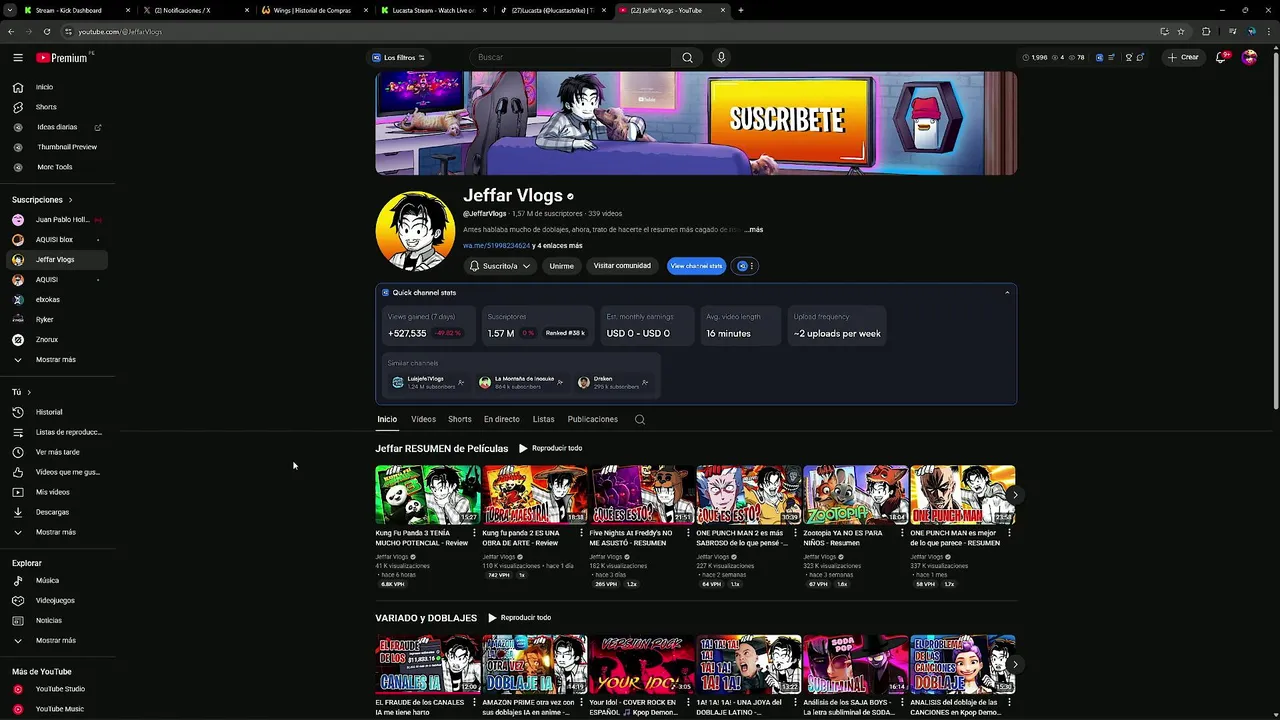Open Noticias under Explorar
The height and width of the screenshot is (720, 1280).
(x=57, y=620)
